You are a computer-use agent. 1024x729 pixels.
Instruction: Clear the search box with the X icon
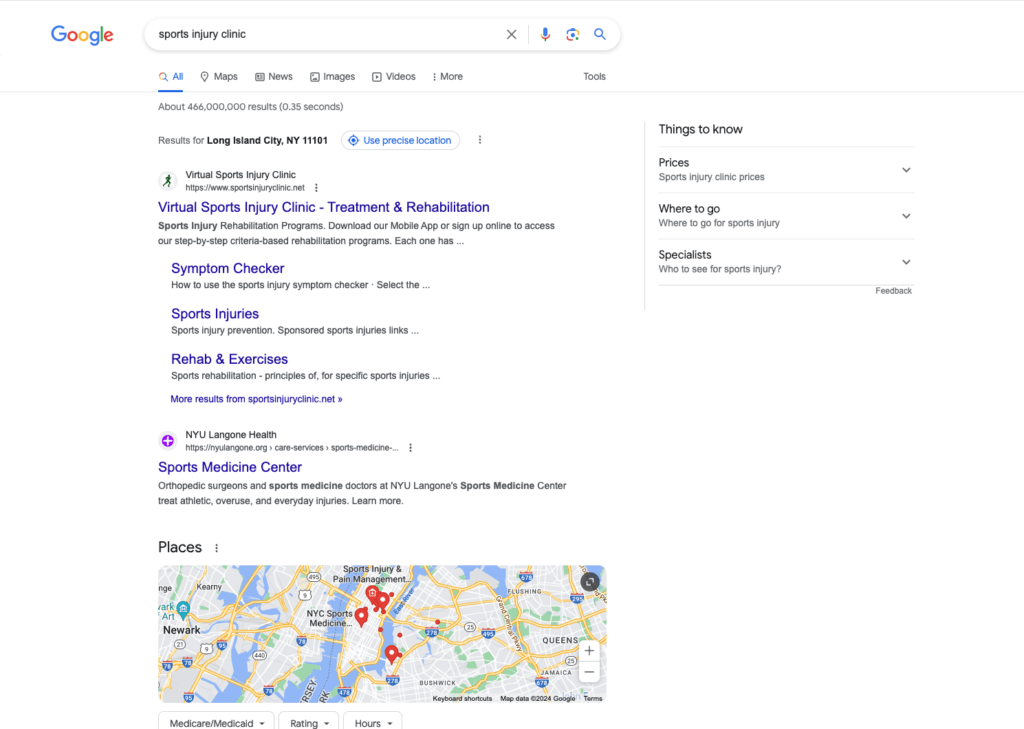511,35
